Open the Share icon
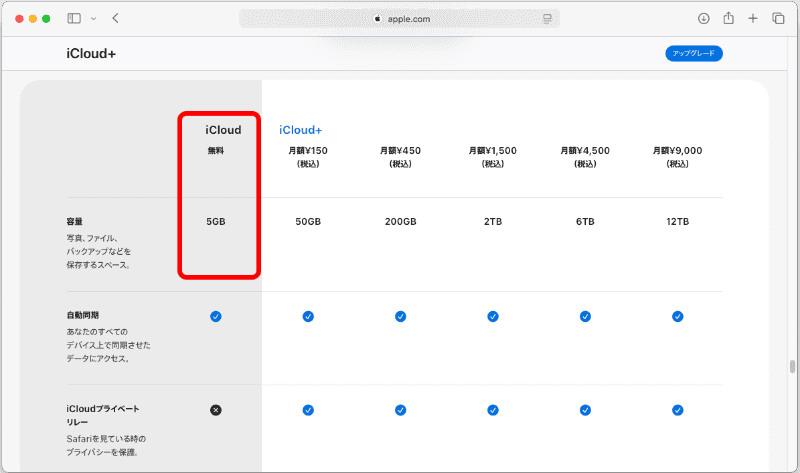The width and height of the screenshot is (800, 473). pos(729,18)
